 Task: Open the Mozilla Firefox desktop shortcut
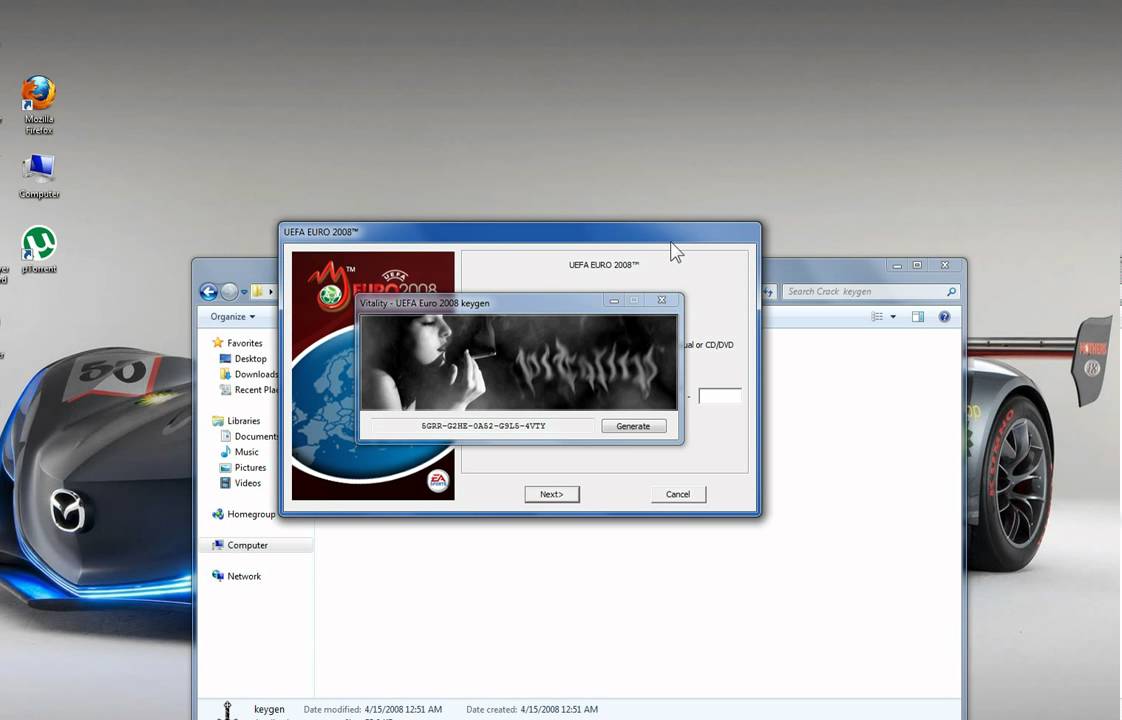pos(39,104)
